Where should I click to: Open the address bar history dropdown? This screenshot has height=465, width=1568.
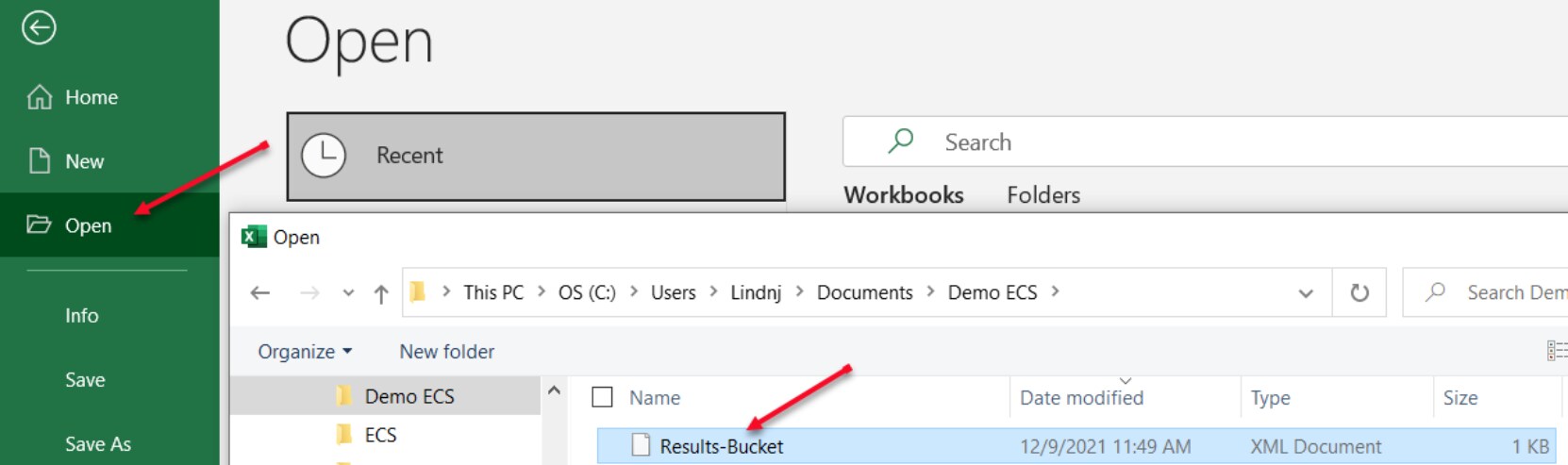point(1306,293)
